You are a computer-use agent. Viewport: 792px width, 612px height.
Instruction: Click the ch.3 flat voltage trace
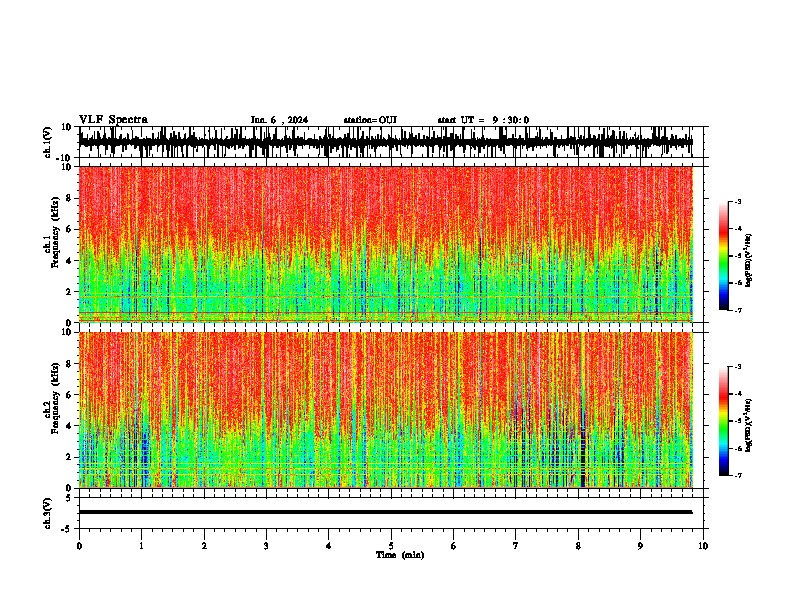click(386, 512)
